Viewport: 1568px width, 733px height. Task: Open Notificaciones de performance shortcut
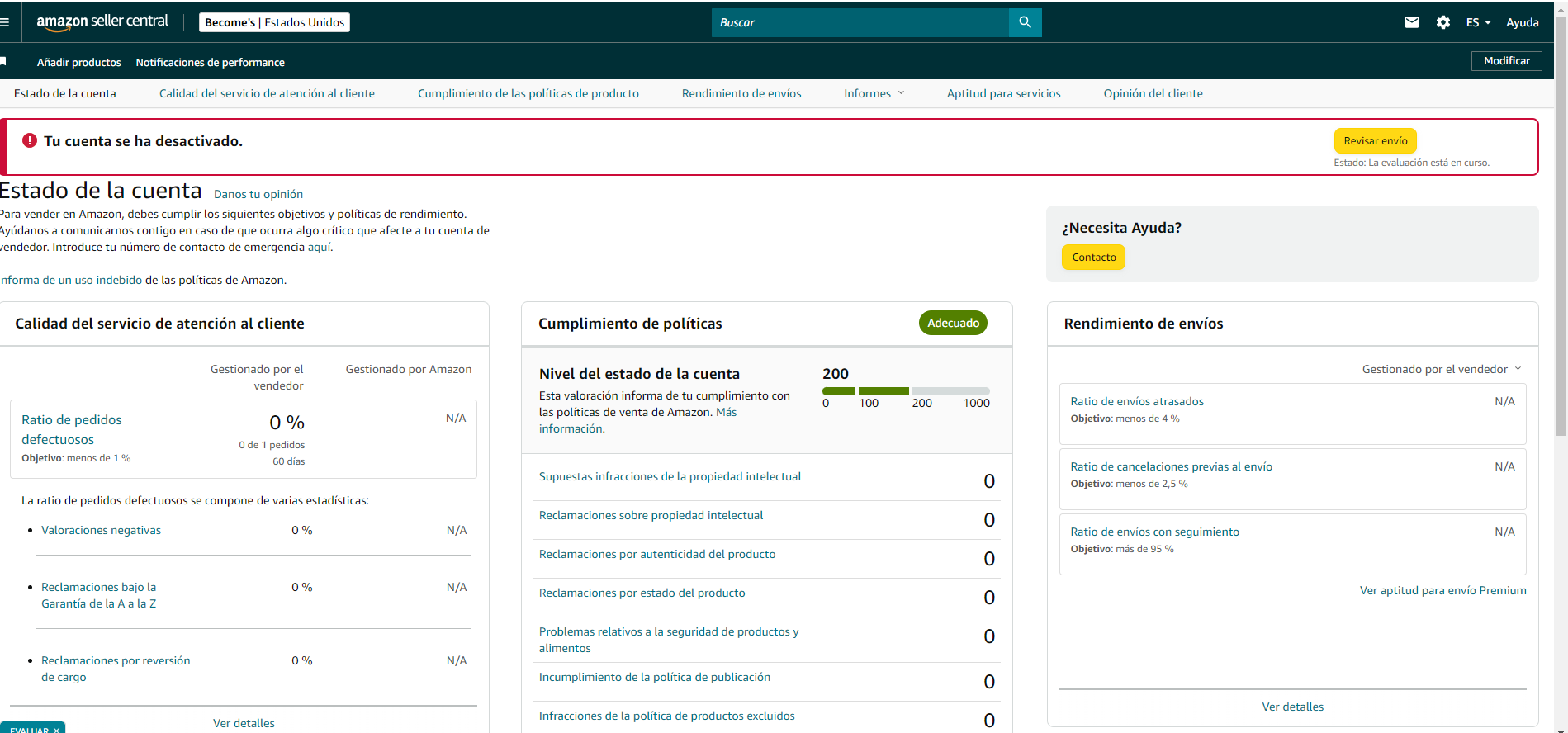(x=211, y=62)
